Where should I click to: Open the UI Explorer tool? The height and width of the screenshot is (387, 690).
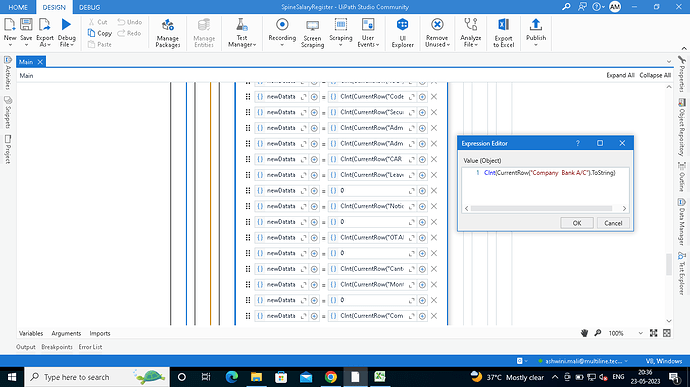click(402, 33)
